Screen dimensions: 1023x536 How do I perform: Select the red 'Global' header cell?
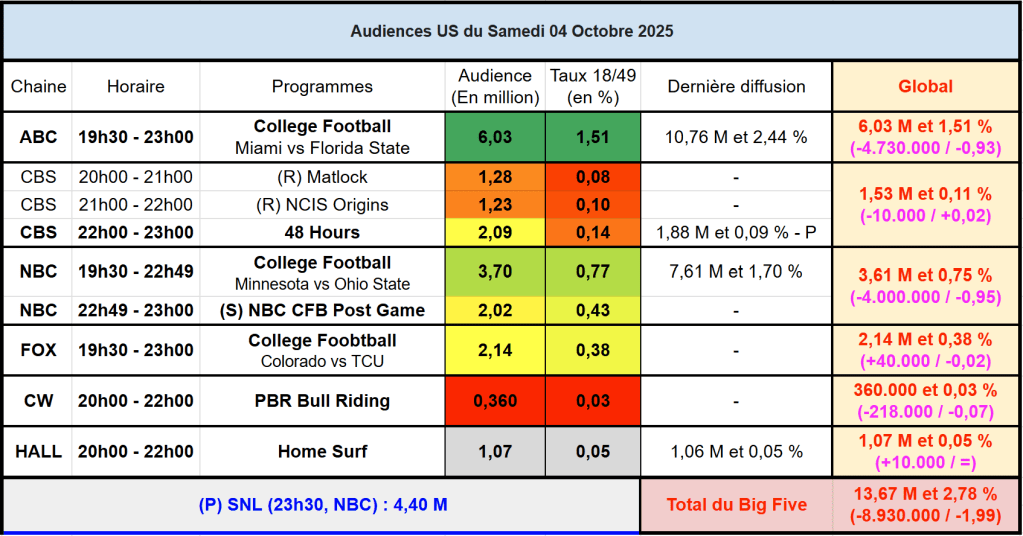point(925,87)
